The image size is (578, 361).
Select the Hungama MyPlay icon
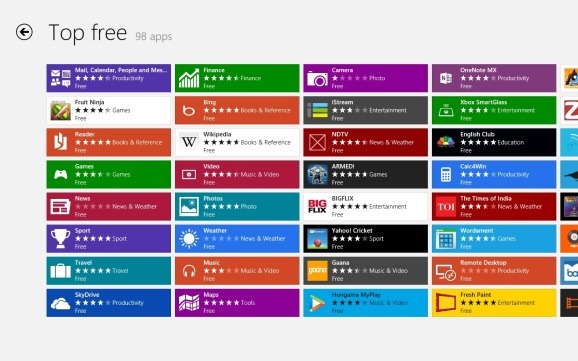click(x=317, y=303)
